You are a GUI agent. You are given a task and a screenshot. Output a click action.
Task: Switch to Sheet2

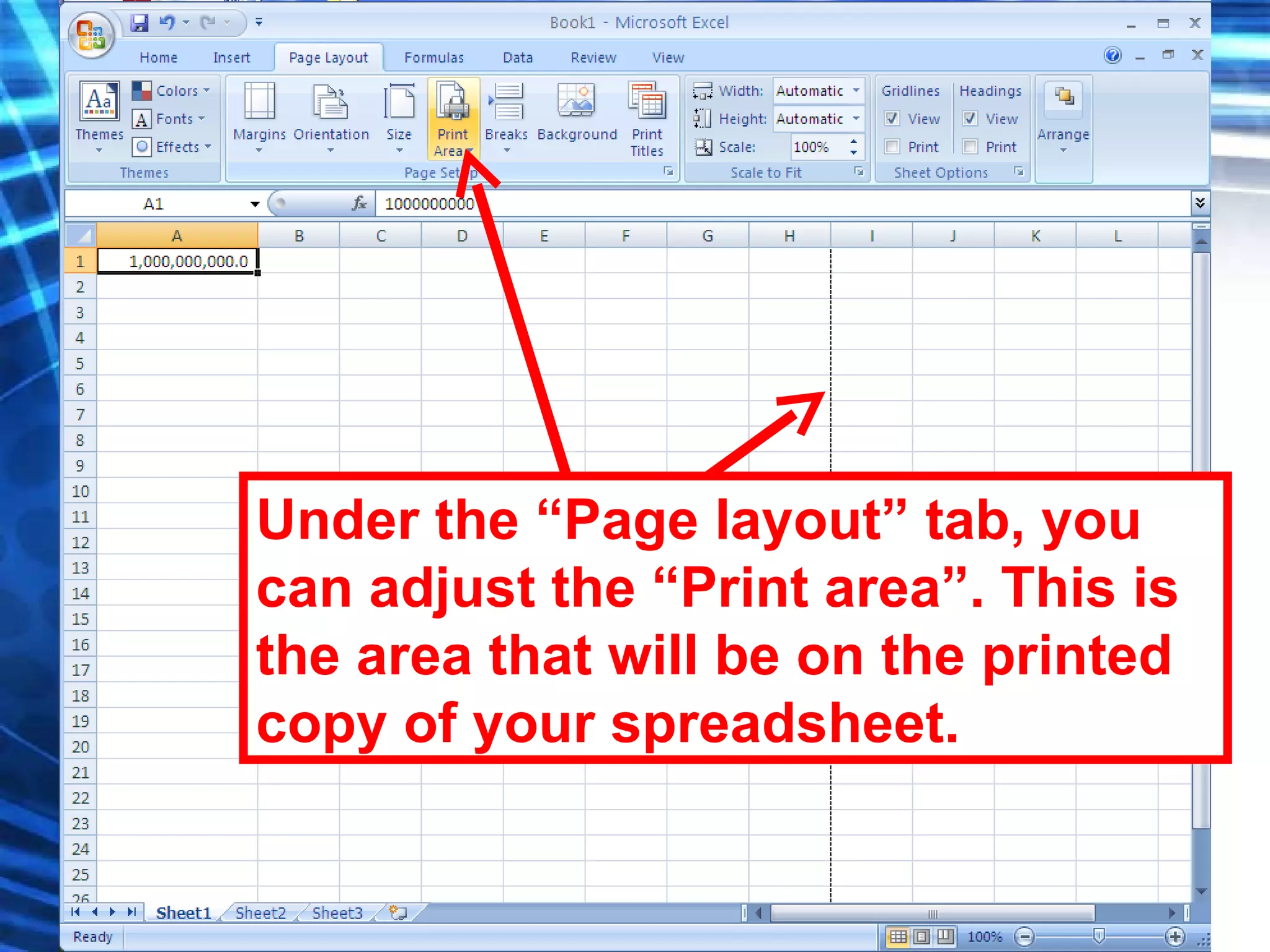260,913
